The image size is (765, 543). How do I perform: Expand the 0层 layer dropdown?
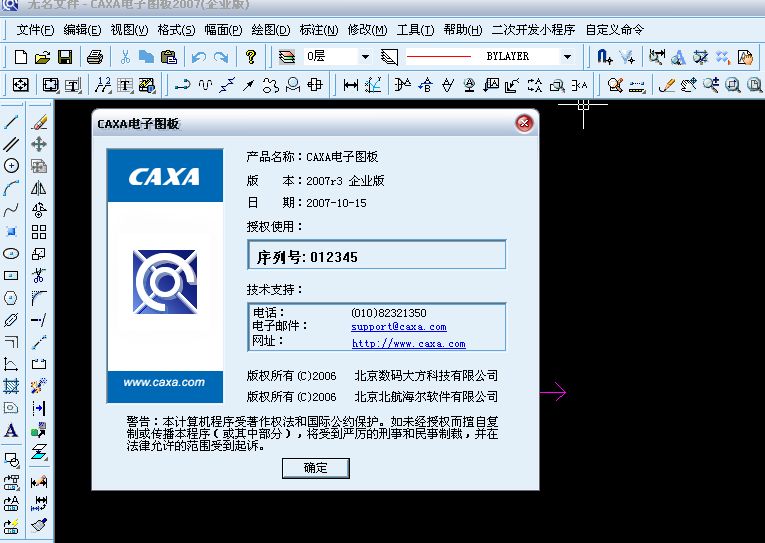pos(365,57)
